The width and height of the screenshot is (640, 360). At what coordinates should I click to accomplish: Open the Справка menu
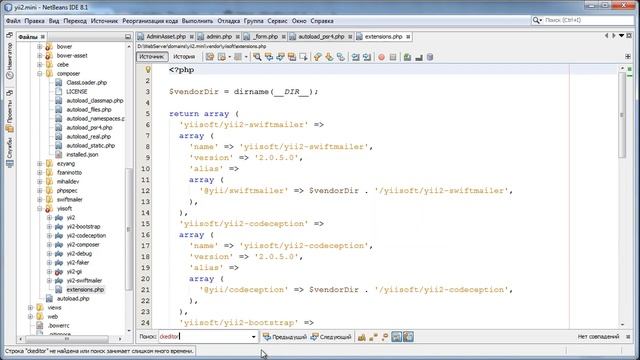(x=322, y=21)
